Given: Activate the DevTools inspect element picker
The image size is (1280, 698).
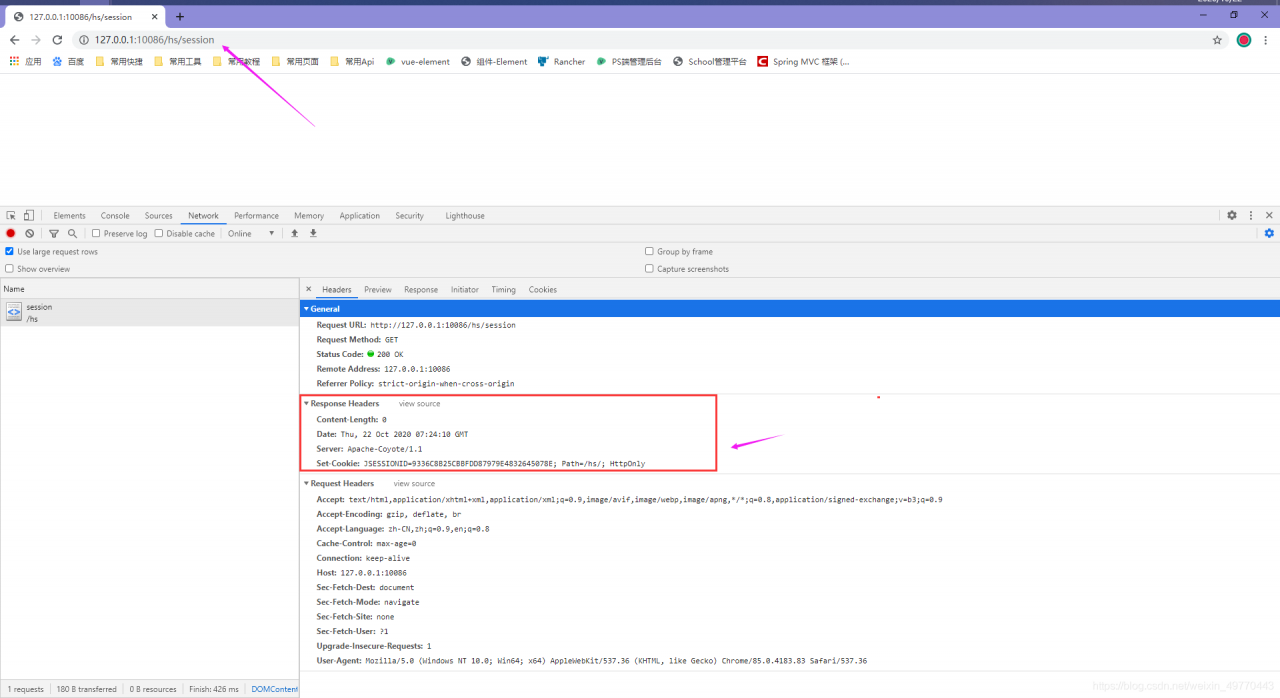Looking at the screenshot, I should (x=11, y=215).
